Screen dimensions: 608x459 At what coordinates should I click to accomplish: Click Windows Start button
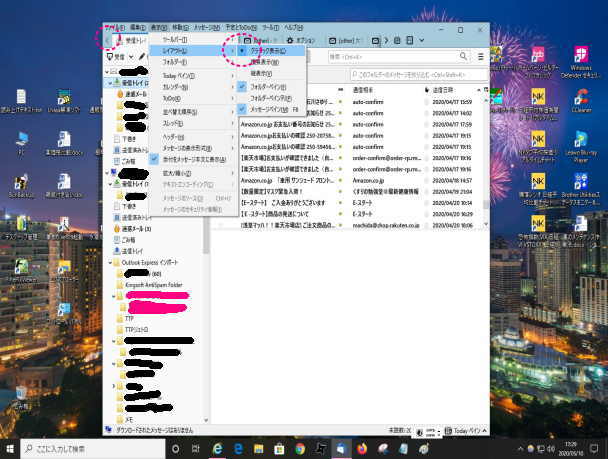pyautogui.click(x=10, y=449)
